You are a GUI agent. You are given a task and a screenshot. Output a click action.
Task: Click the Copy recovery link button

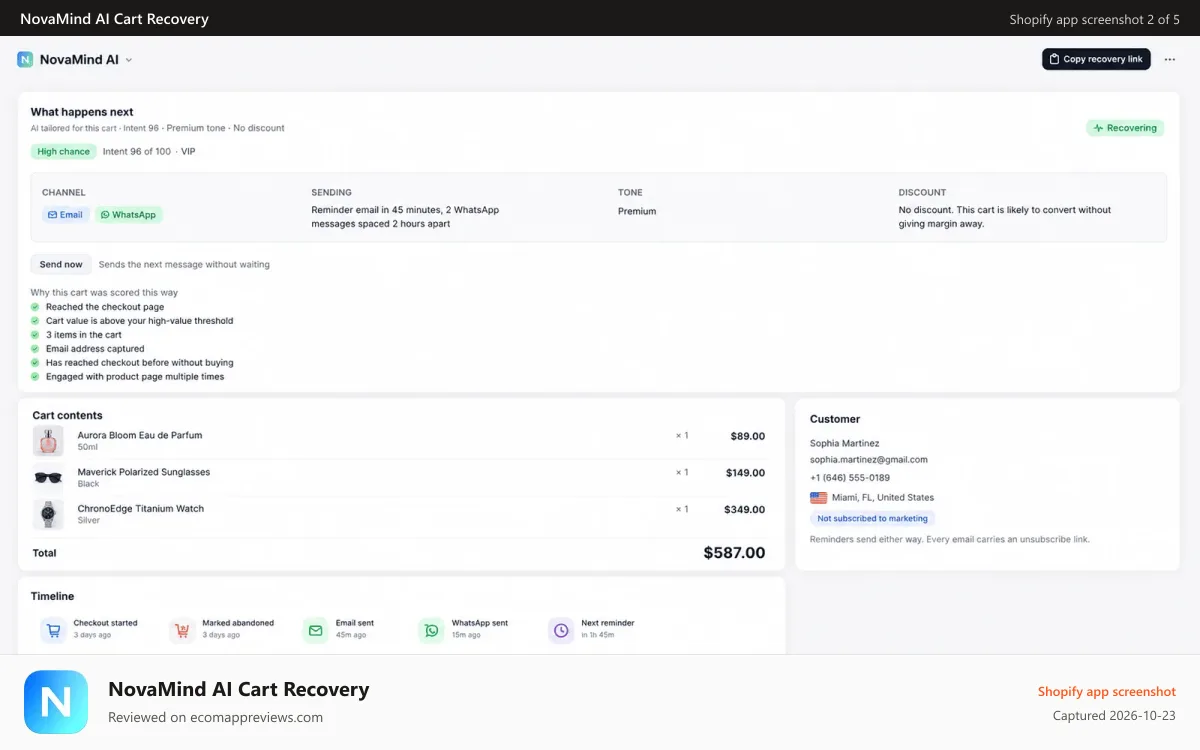point(1096,59)
